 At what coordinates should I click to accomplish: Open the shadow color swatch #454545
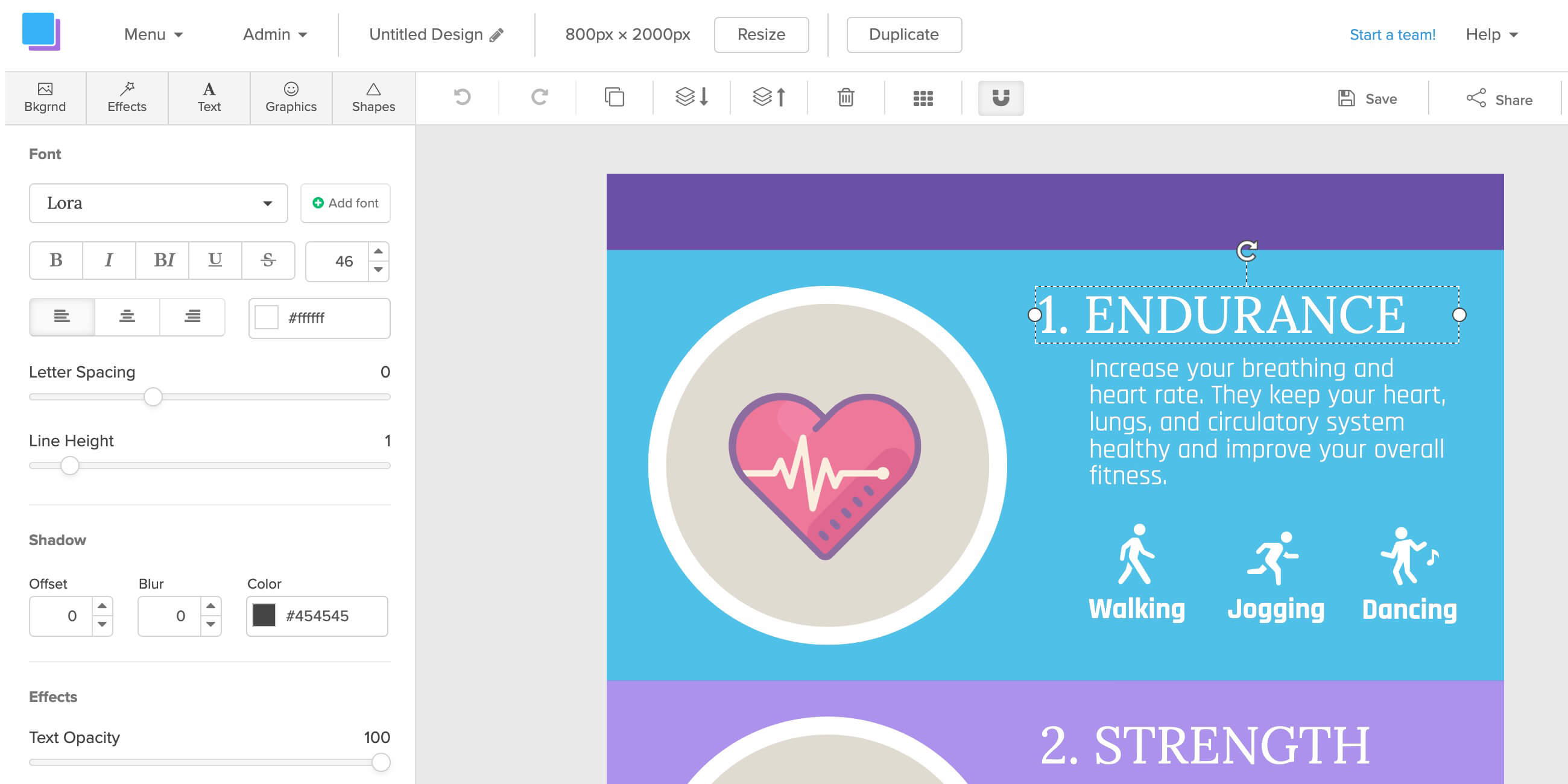264,616
